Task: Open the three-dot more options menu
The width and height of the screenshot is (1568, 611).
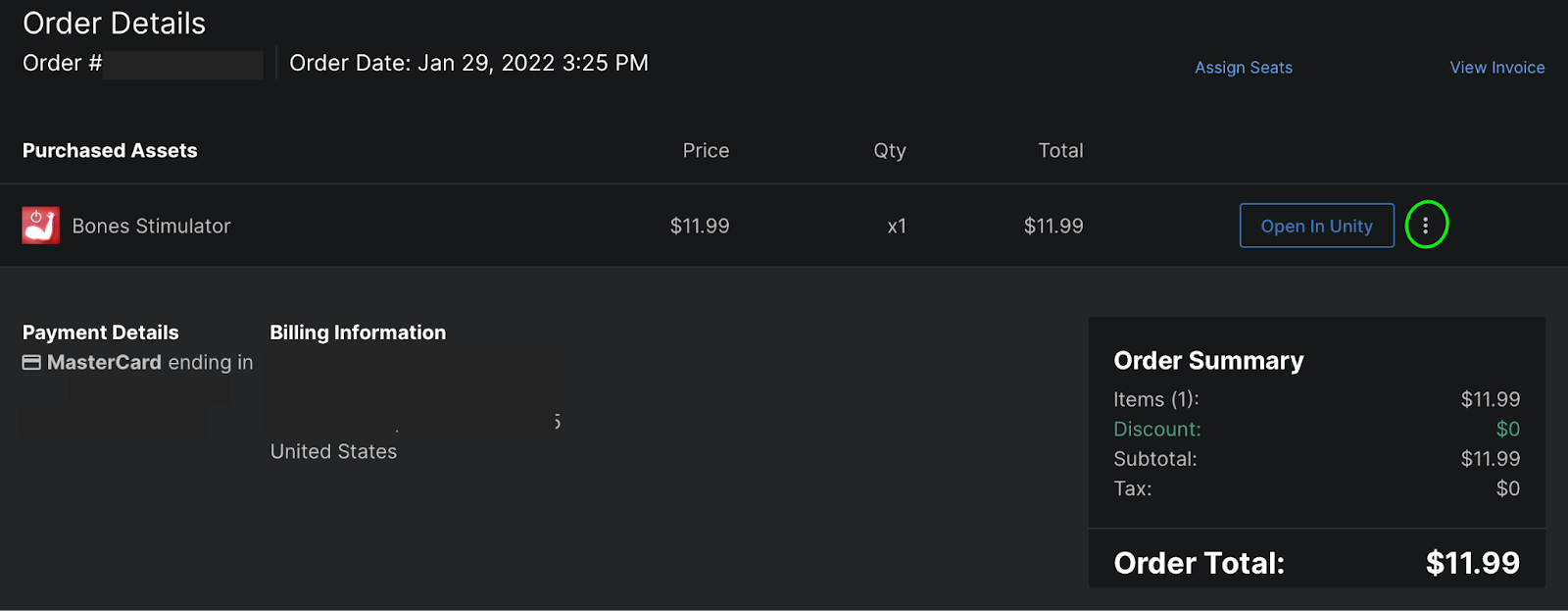Action: [1426, 226]
